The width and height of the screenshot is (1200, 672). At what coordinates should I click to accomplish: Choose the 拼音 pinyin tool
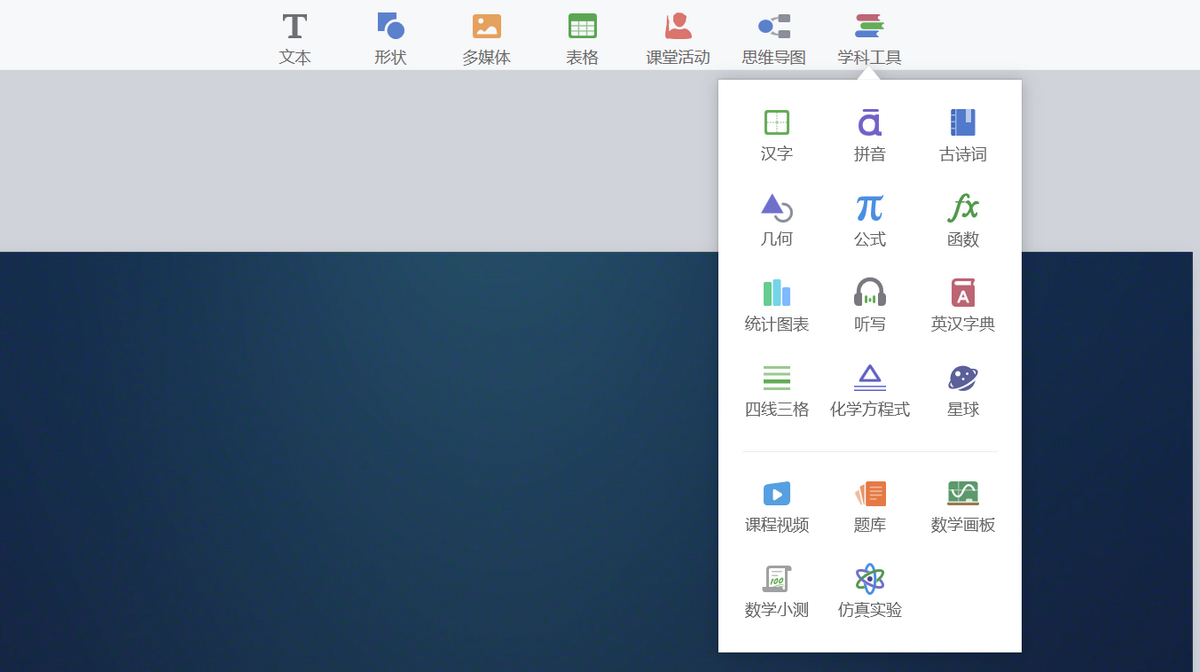[x=870, y=136]
